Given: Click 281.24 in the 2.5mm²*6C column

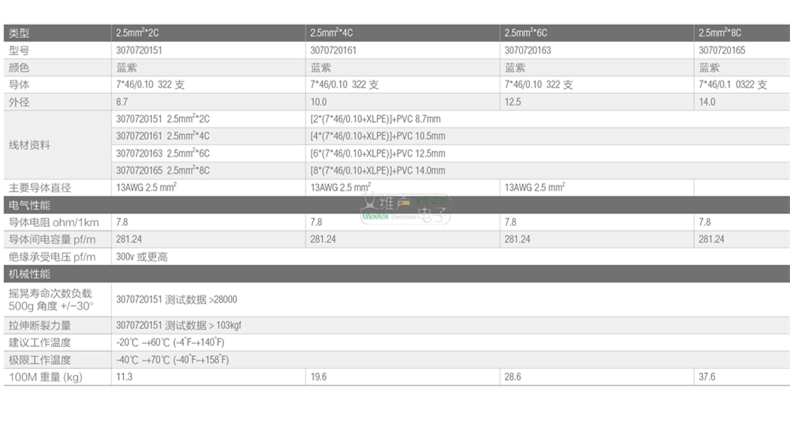Looking at the screenshot, I should pyautogui.click(x=517, y=239).
